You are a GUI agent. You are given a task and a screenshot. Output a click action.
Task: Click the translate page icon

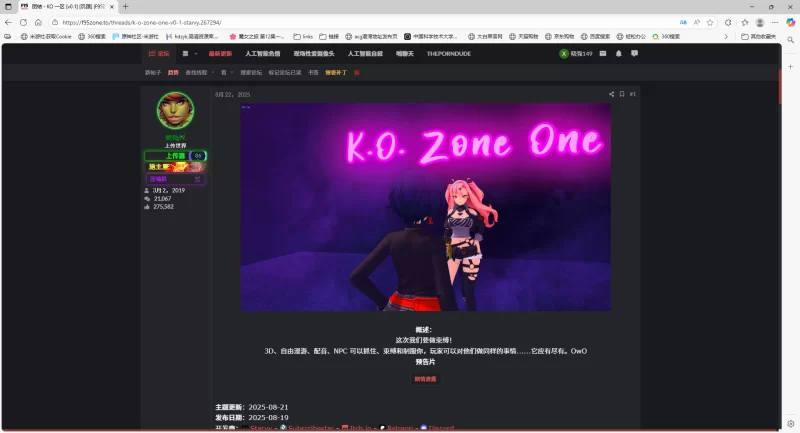[x=683, y=22]
